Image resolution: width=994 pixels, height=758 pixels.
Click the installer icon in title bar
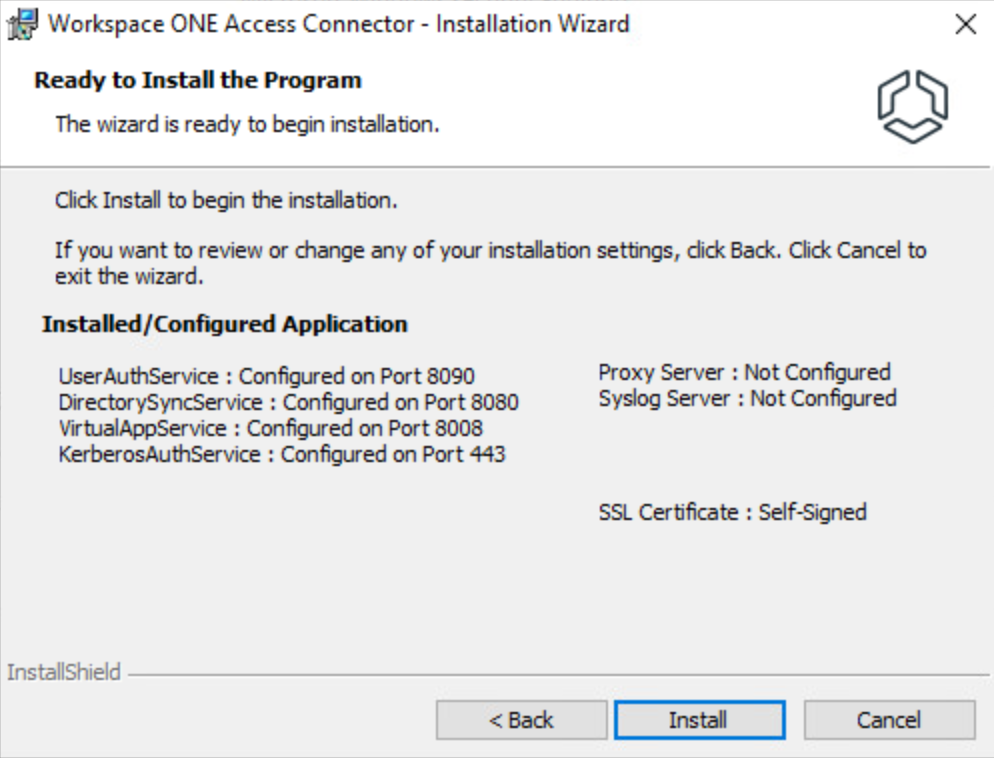[x=25, y=24]
